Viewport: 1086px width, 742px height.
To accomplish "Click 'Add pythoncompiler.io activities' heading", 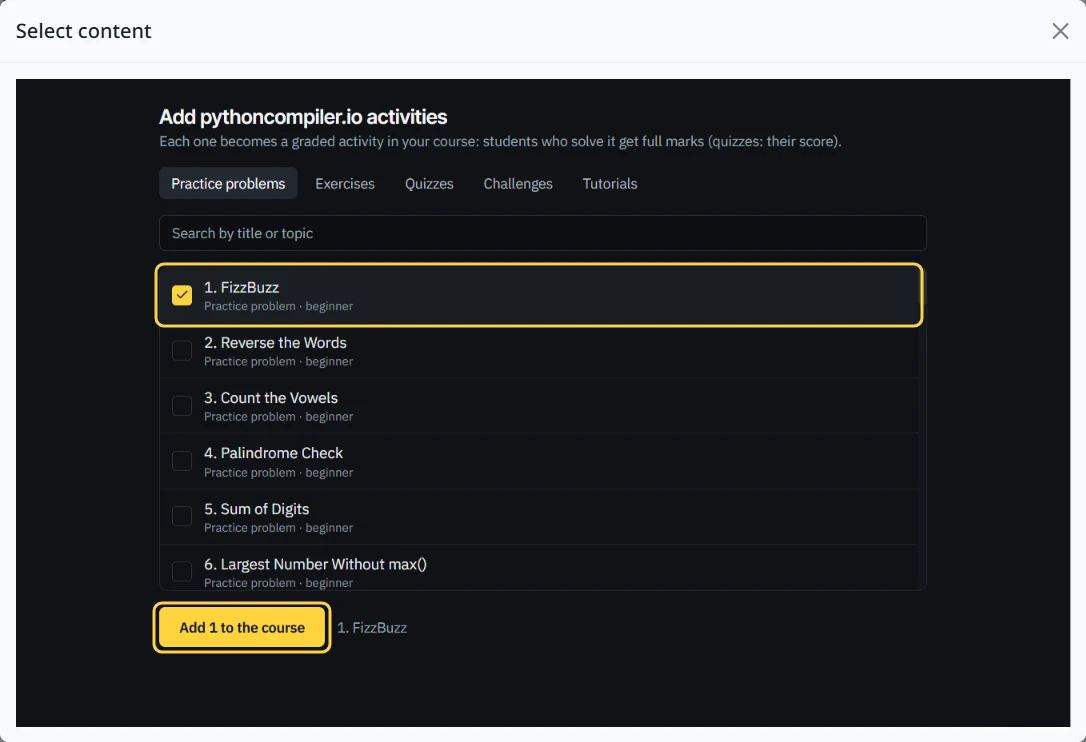I will [303, 117].
